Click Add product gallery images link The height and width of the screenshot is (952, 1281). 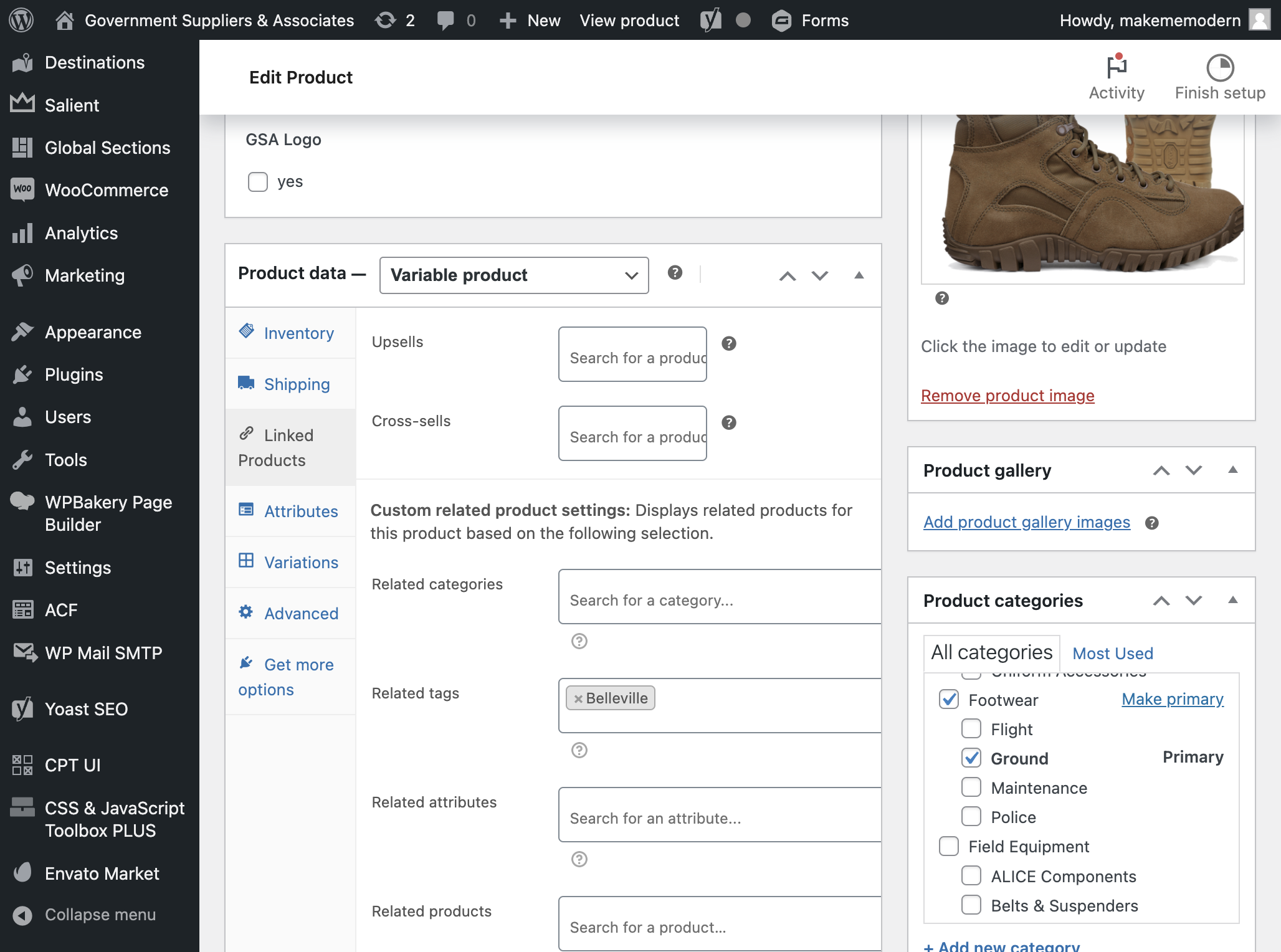coord(1027,522)
